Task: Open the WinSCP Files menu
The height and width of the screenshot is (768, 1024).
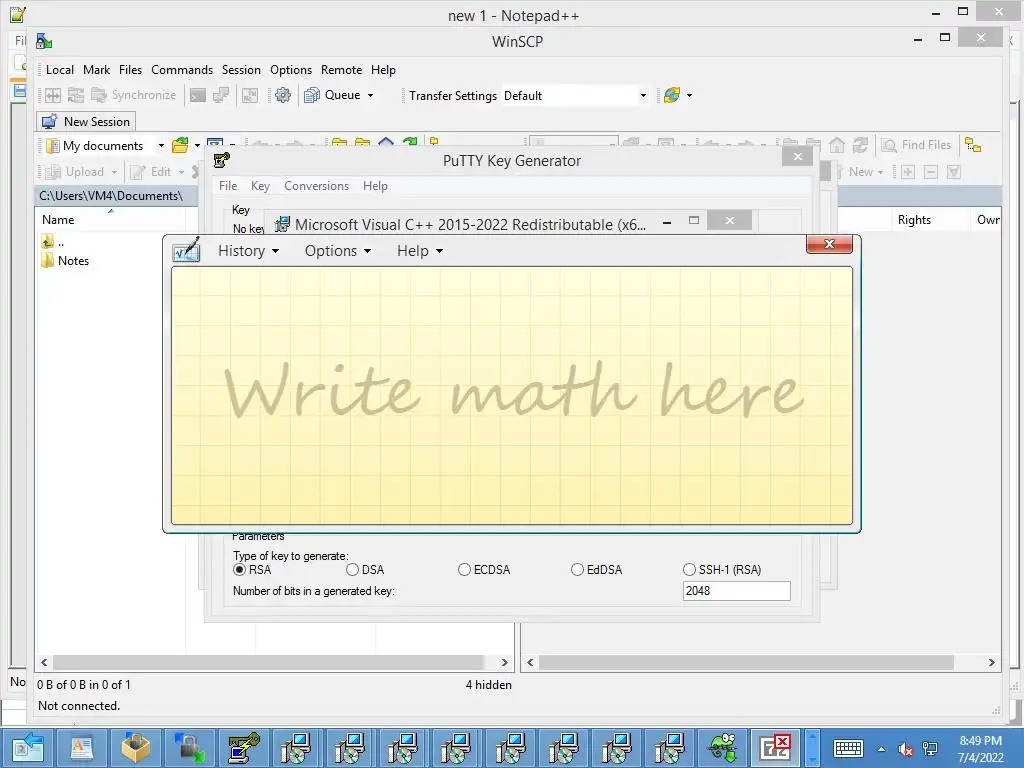Action: click(x=130, y=70)
